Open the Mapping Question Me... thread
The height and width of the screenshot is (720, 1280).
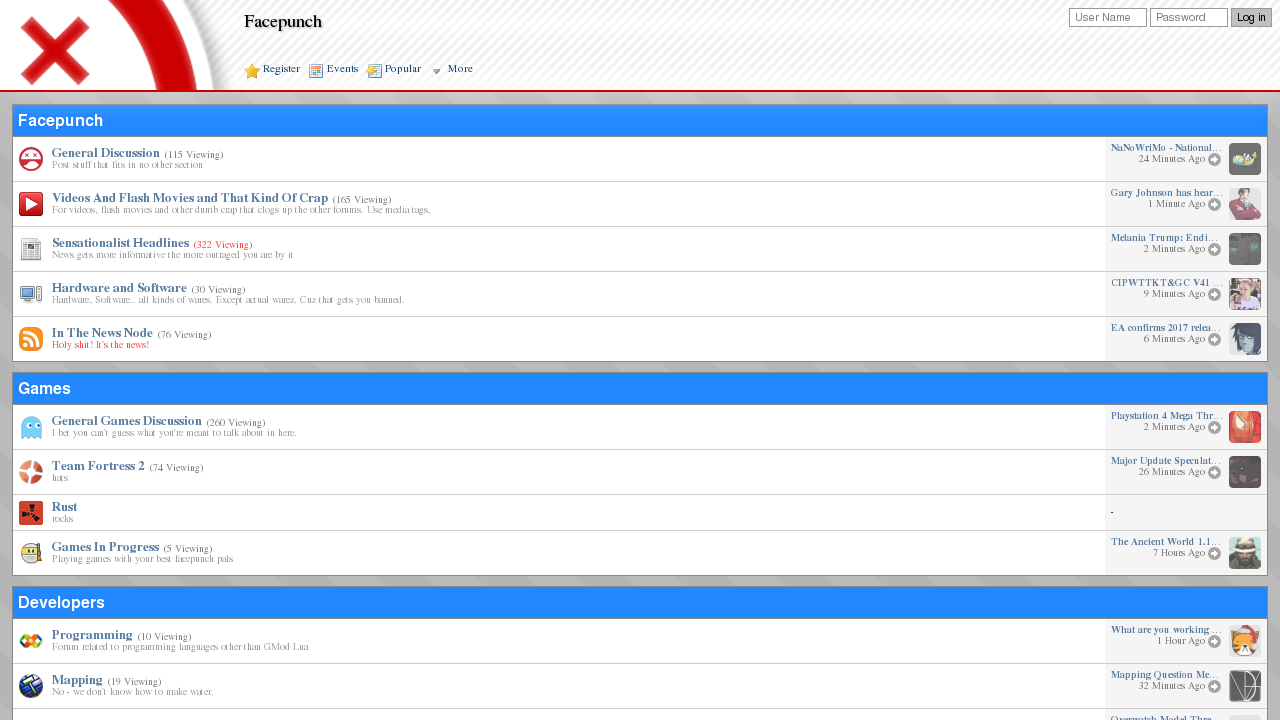click(1166, 674)
